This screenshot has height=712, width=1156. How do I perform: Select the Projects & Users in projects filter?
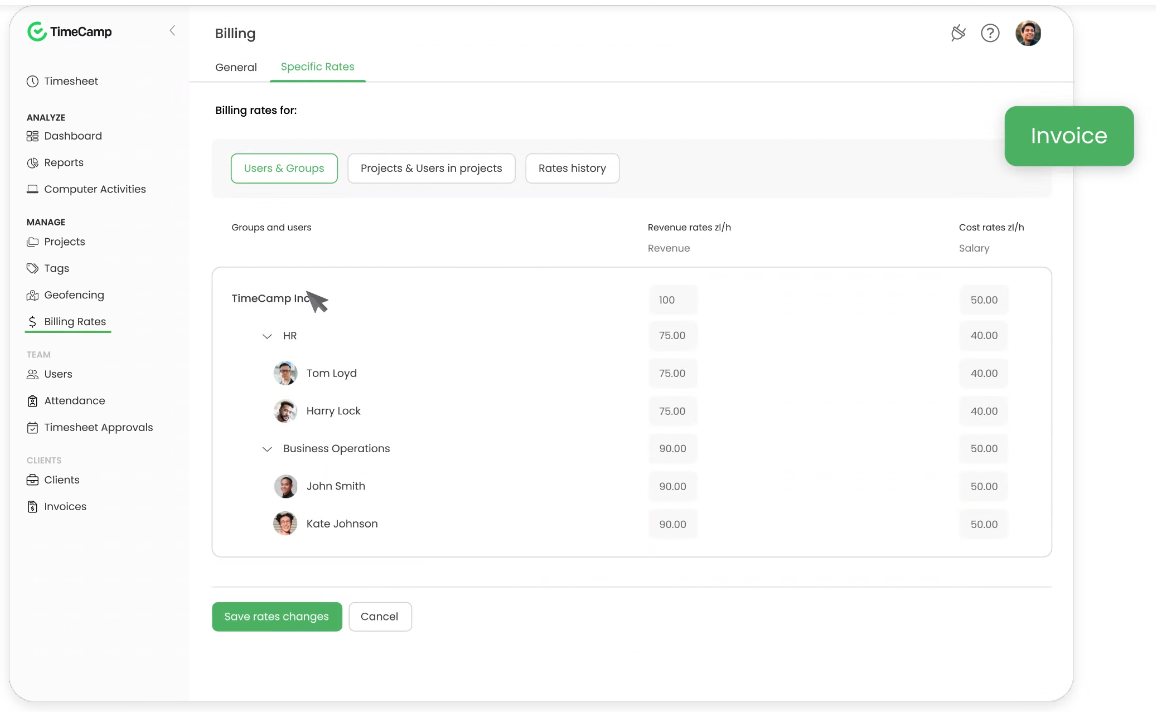pyautogui.click(x=431, y=168)
